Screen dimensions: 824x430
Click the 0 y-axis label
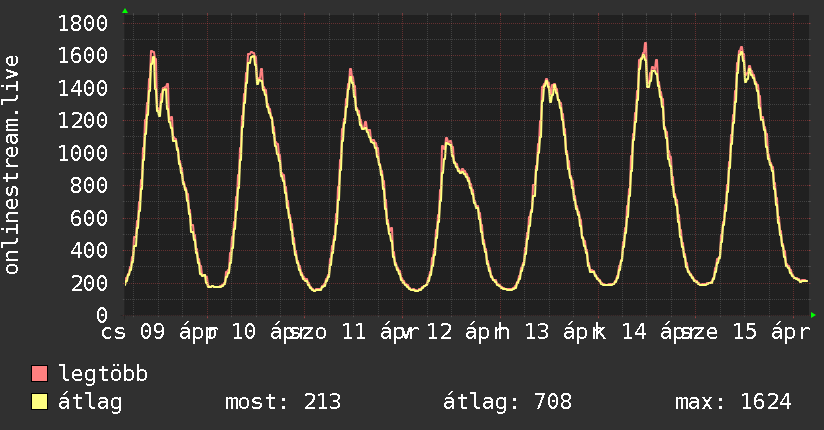click(102, 315)
